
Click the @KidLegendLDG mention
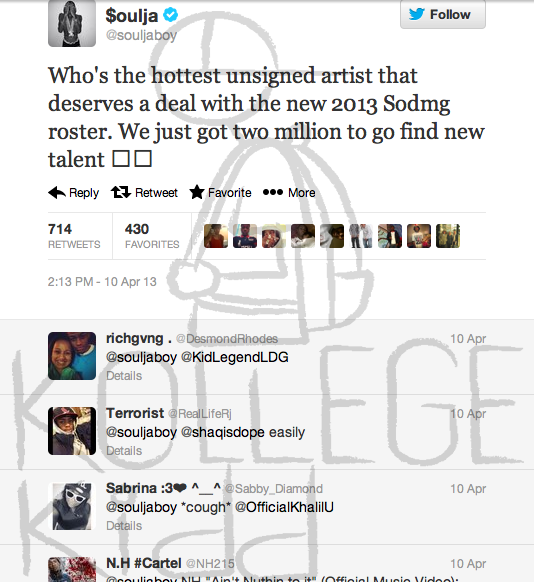[235, 357]
